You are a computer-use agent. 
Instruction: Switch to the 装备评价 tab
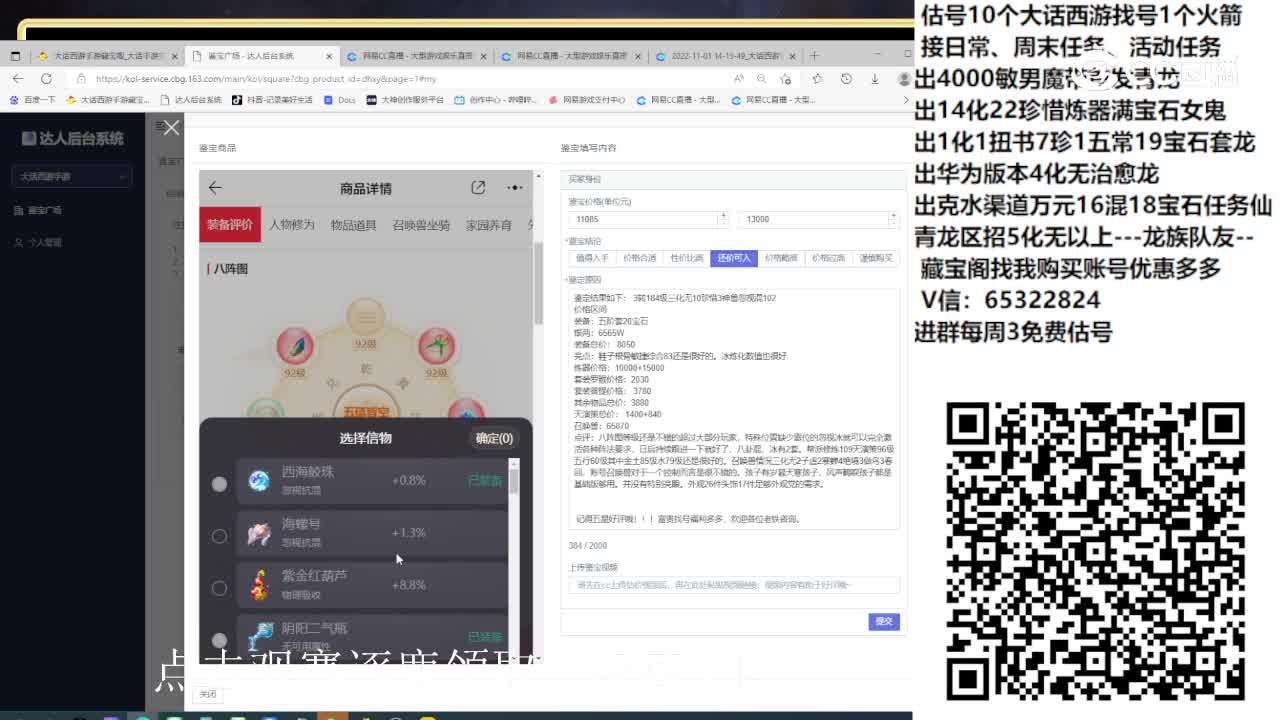[230, 225]
